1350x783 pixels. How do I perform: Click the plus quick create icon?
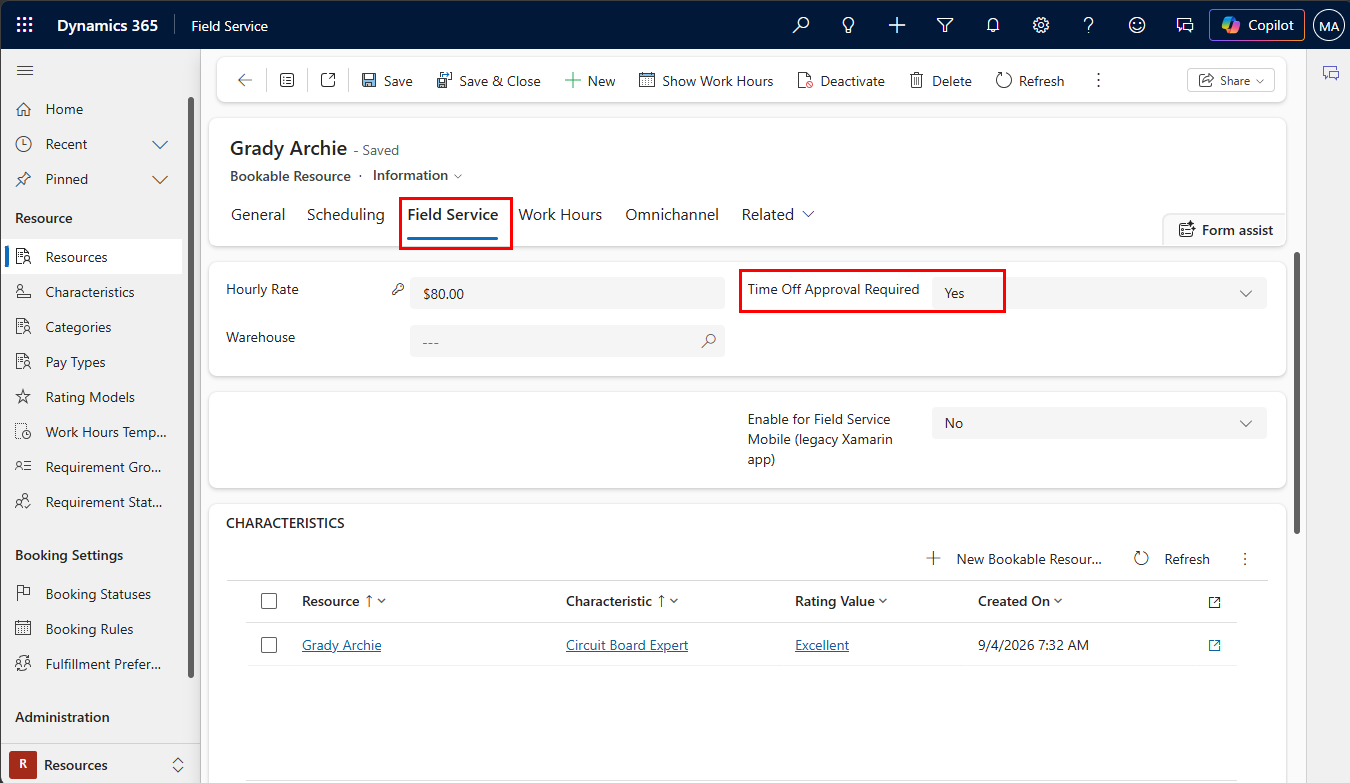click(x=897, y=25)
